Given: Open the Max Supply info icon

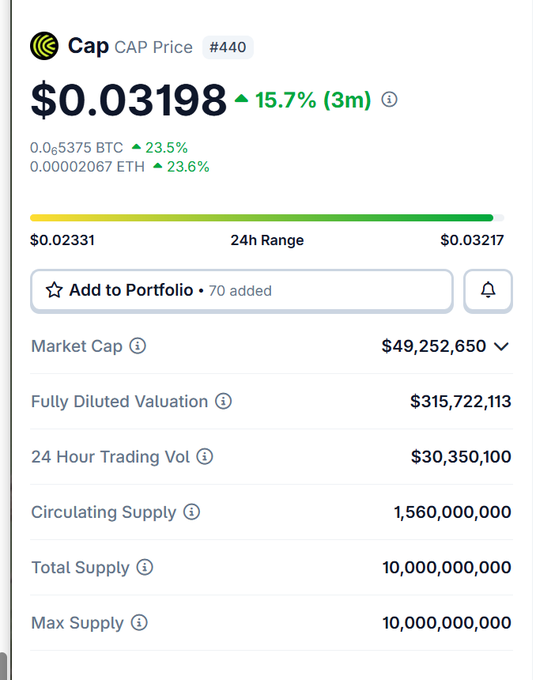Looking at the screenshot, I should (139, 623).
